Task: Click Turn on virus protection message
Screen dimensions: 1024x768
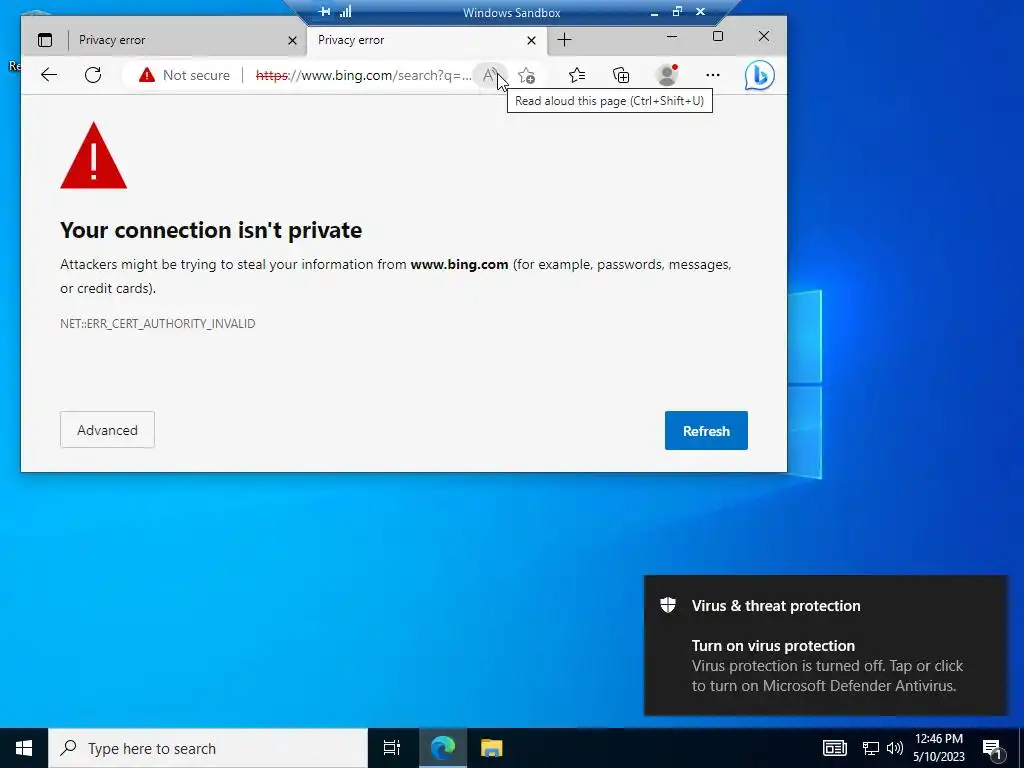Action: pos(773,645)
